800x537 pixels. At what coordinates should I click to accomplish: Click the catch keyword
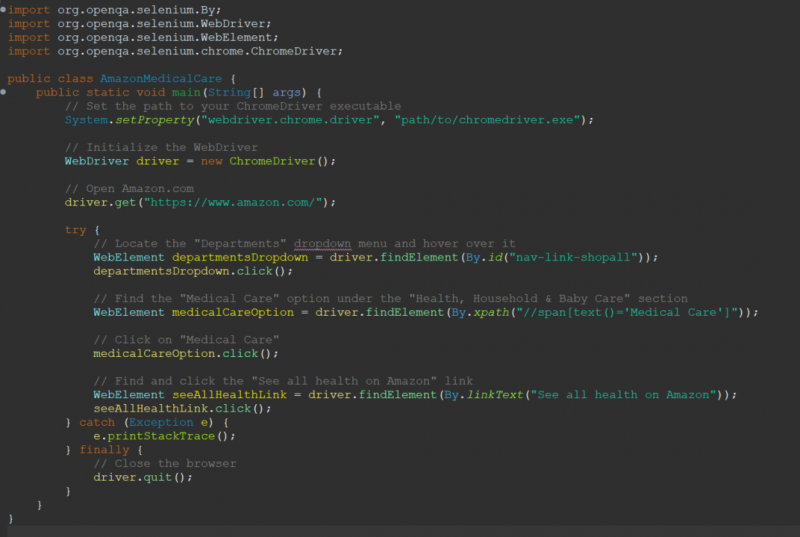click(x=97, y=423)
